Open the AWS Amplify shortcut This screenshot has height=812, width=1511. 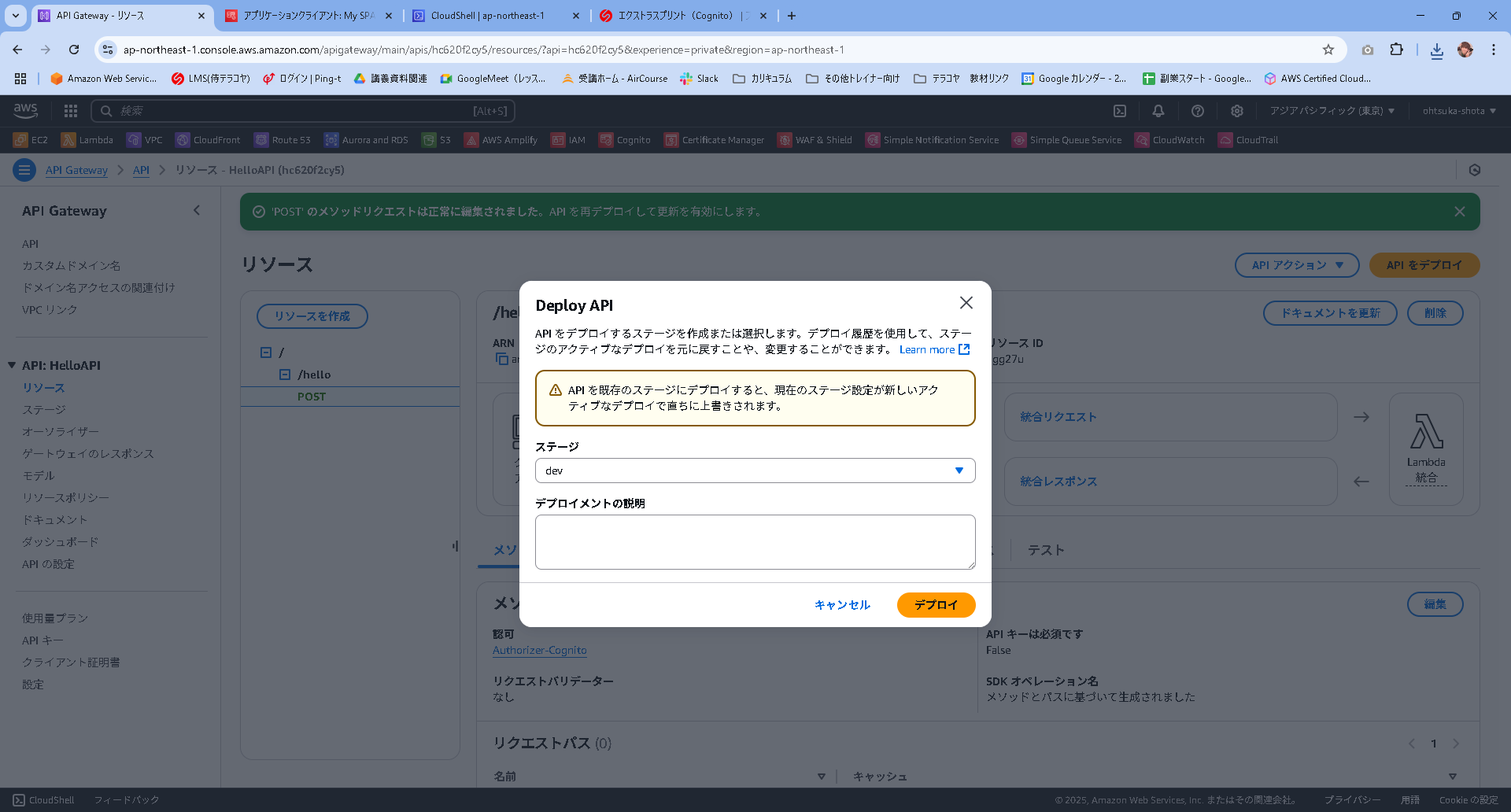pos(501,139)
